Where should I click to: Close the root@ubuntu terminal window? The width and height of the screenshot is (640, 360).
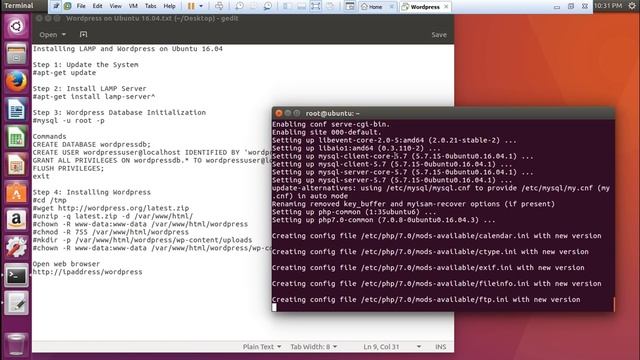[279, 113]
